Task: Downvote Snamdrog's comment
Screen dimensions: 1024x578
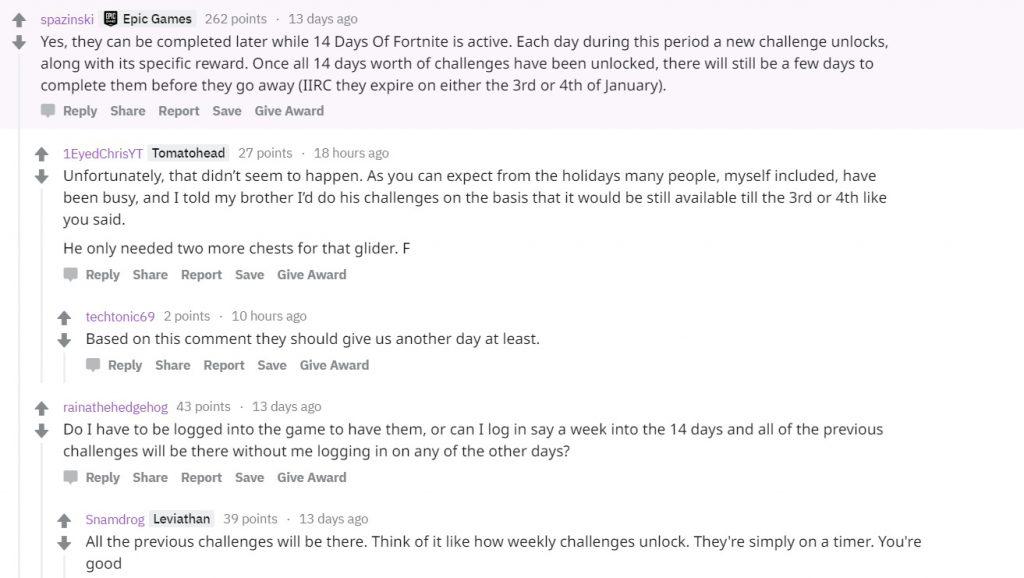Action: click(x=64, y=543)
